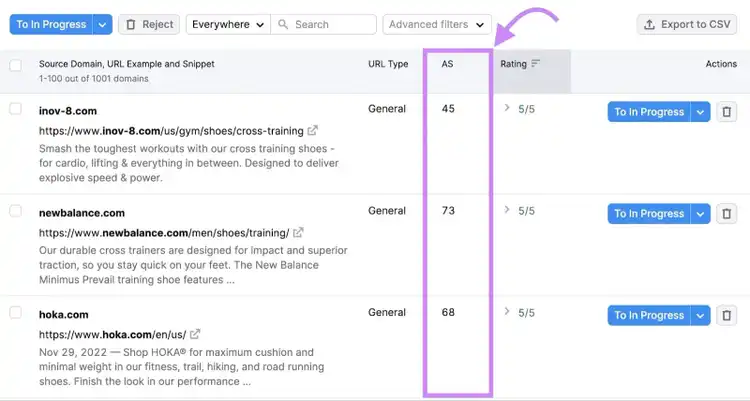Click the search magnifier icon
Image resolution: width=750 pixels, height=401 pixels.
click(283, 24)
